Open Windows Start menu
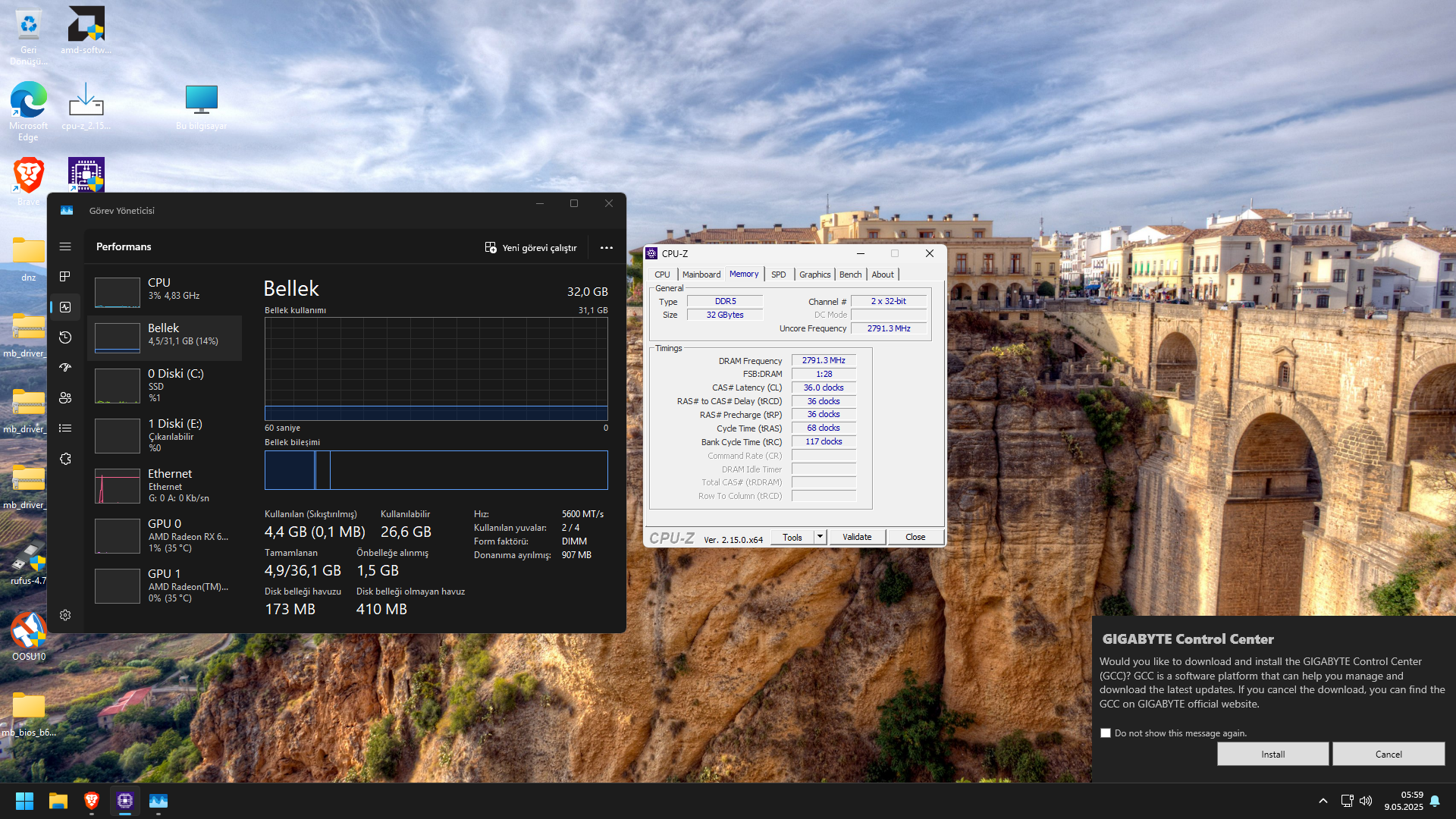The image size is (1456, 819). (24, 801)
